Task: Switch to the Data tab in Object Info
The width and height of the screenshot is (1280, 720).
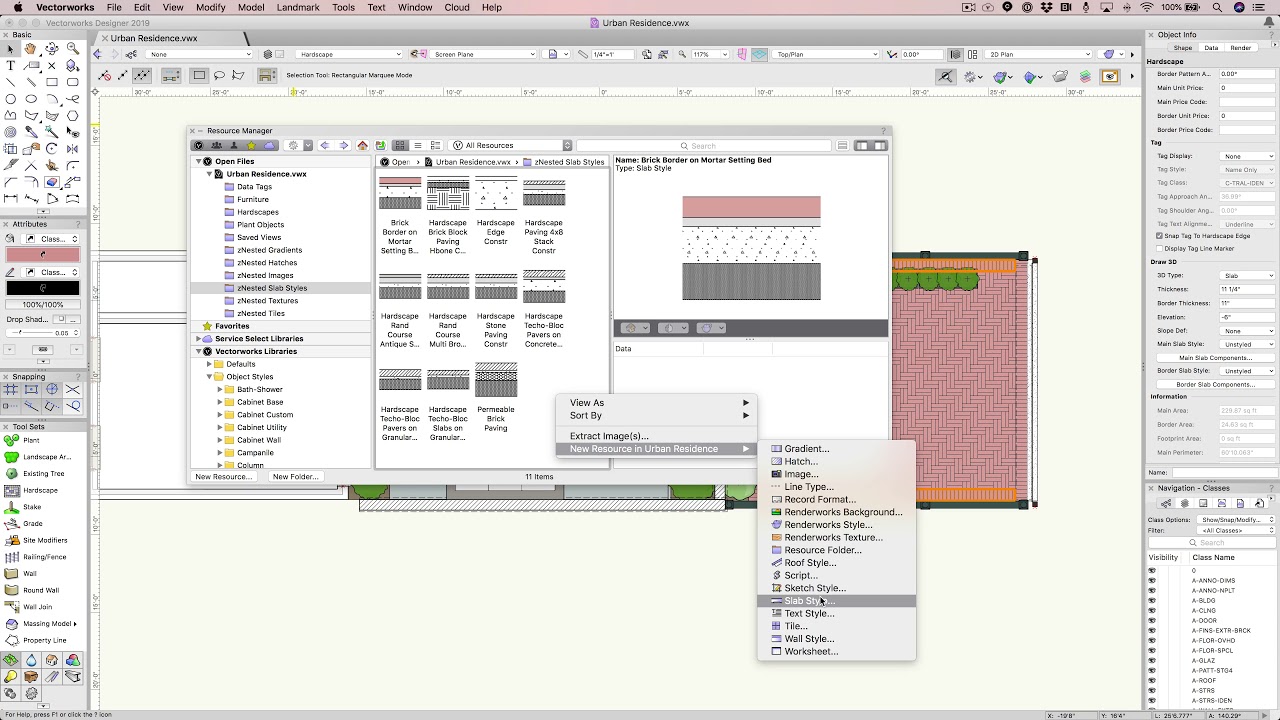Action: [x=1211, y=47]
